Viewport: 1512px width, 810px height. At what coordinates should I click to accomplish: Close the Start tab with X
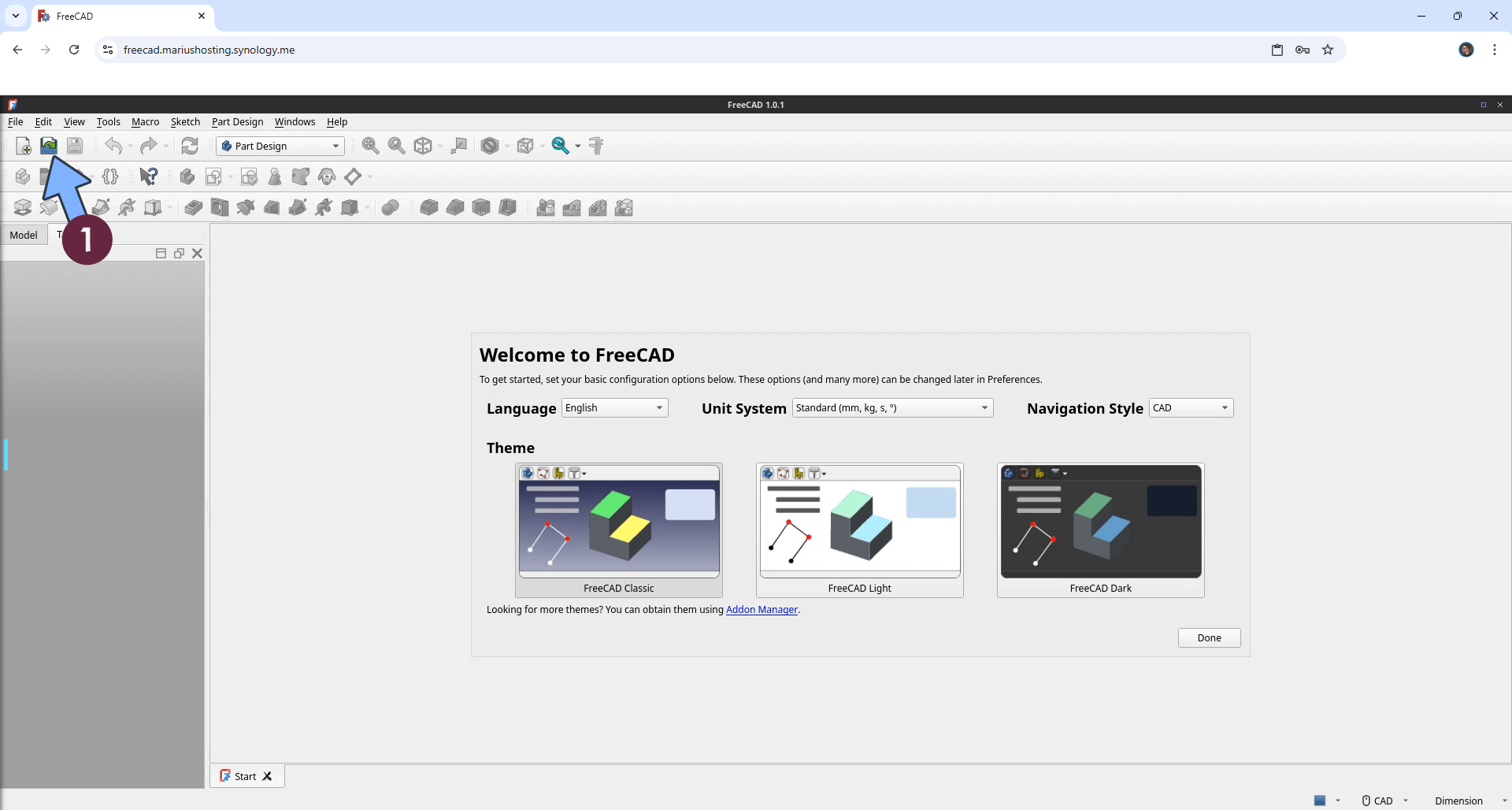267,776
